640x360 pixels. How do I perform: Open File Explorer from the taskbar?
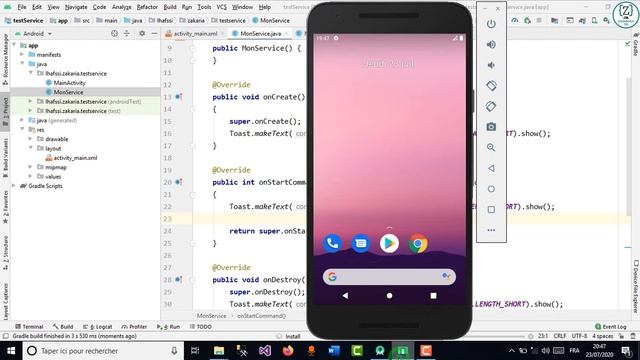(x=219, y=351)
